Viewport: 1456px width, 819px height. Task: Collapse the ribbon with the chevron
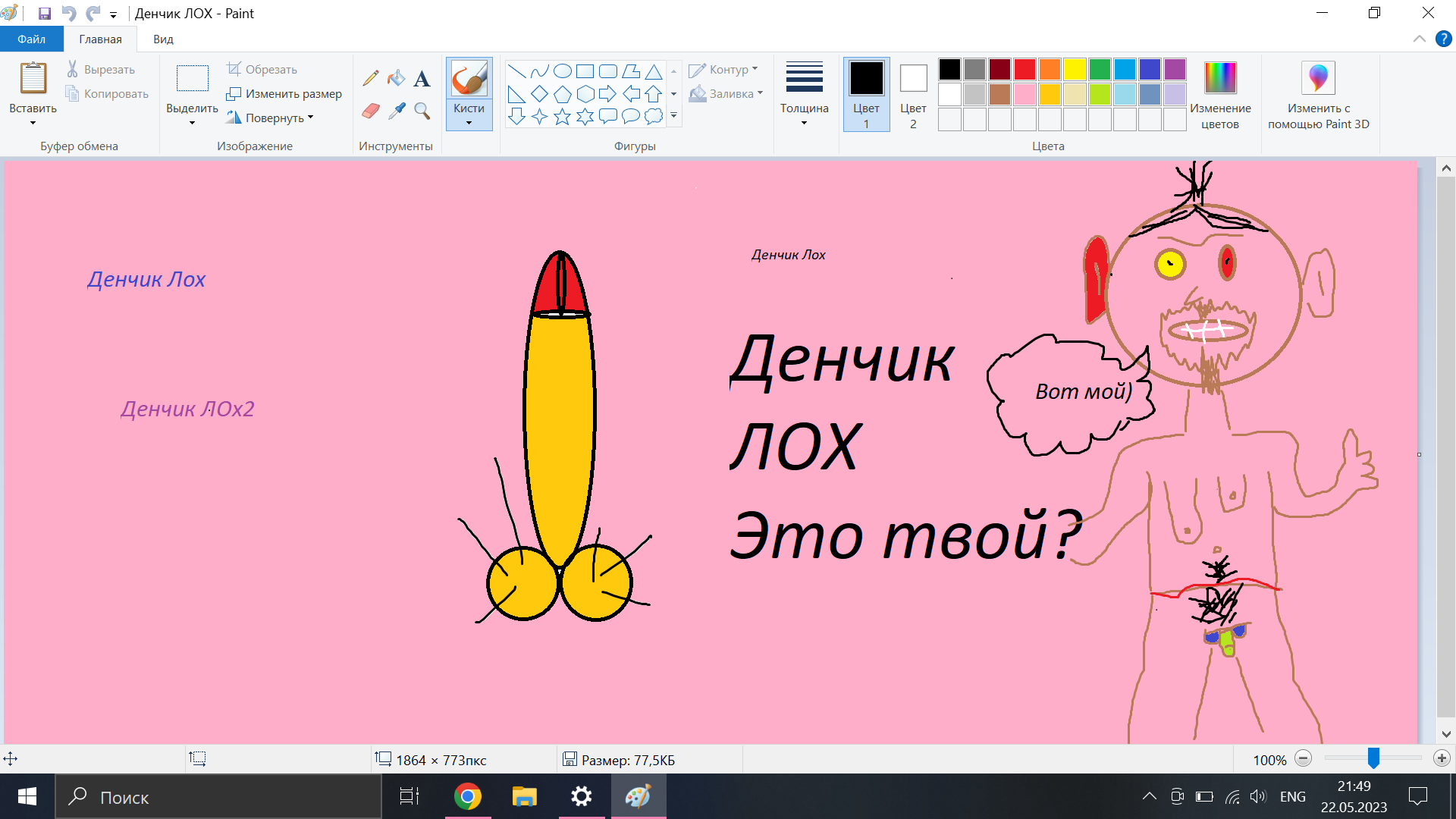click(1419, 39)
